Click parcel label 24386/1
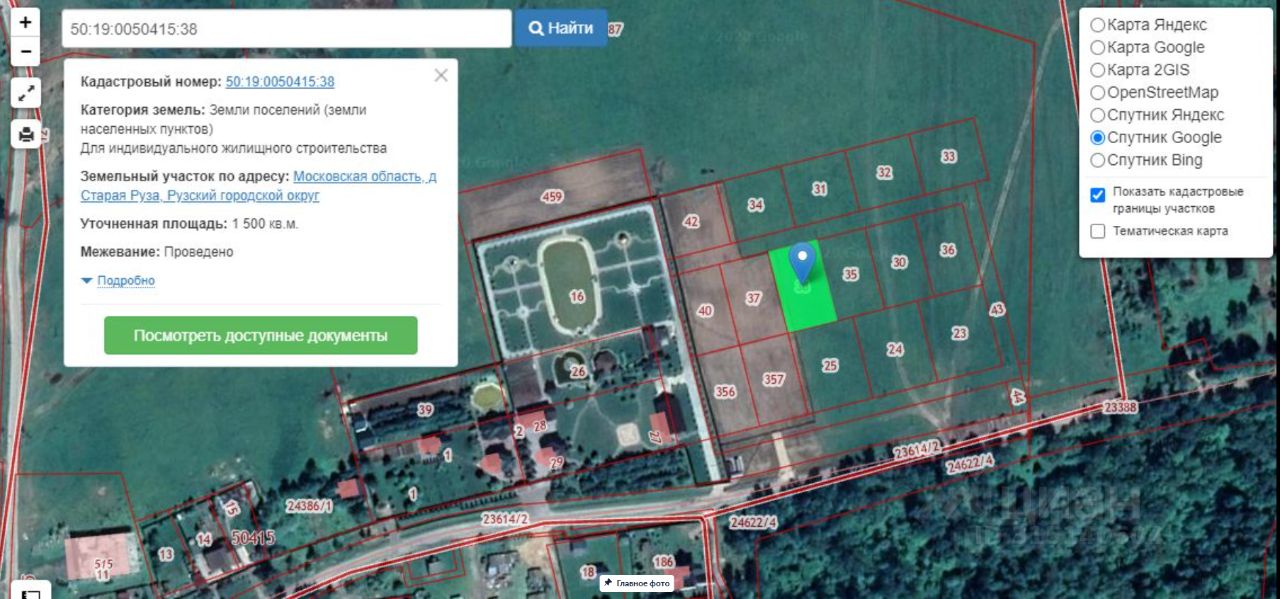 308,506
